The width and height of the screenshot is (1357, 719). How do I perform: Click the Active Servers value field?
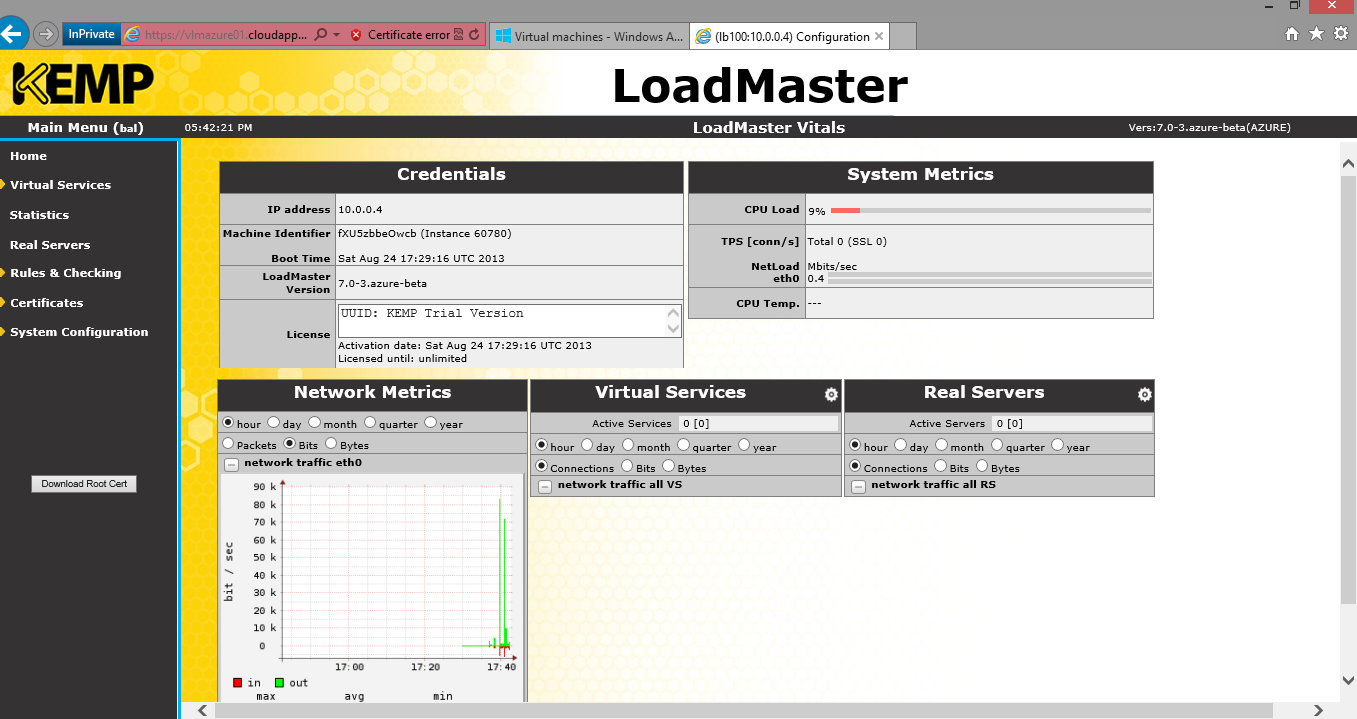click(1072, 424)
